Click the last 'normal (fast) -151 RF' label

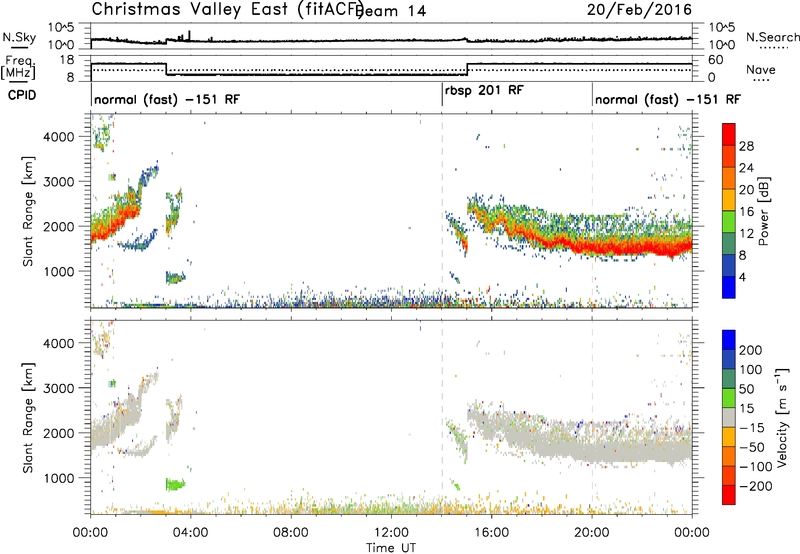668,99
